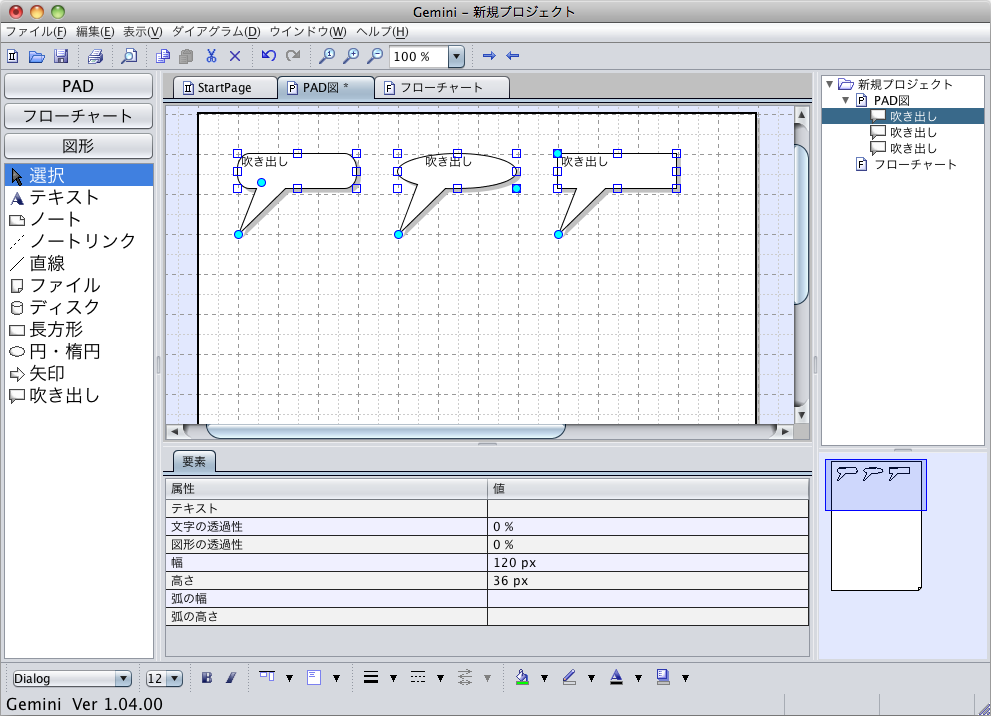Open the 編集(E) menu
991x716 pixels.
click(95, 32)
